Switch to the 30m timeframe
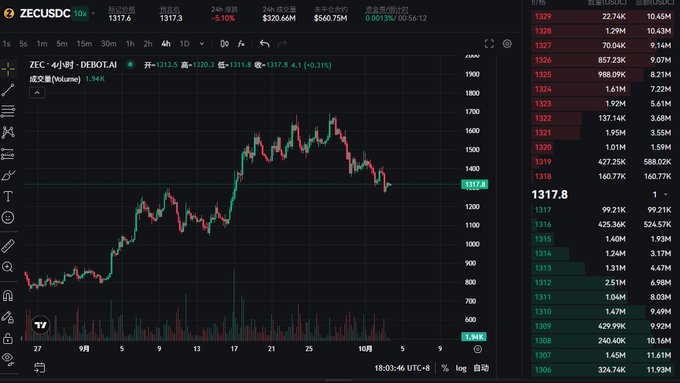This screenshot has height=383, width=680. (108, 44)
